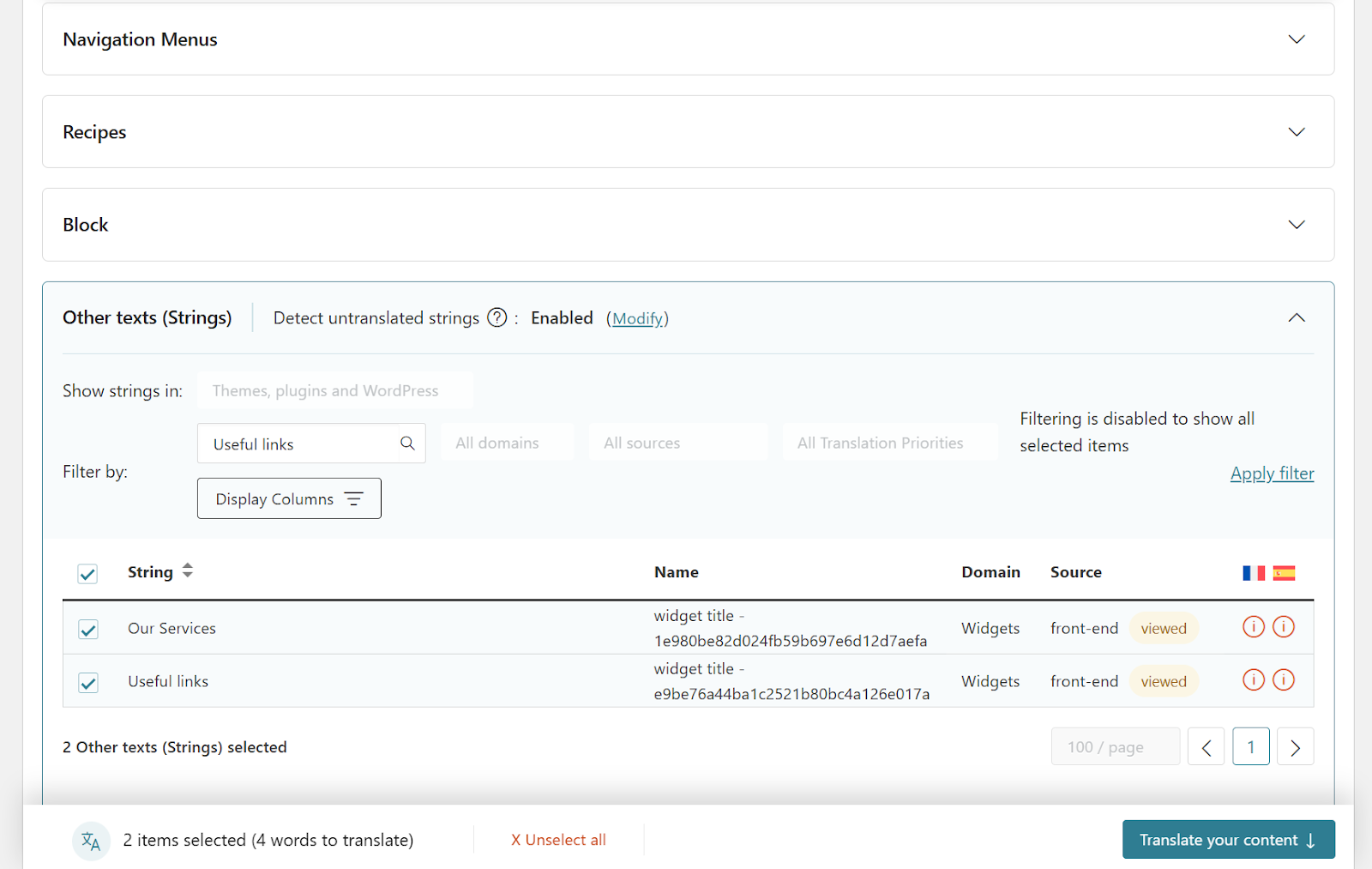Click Spanish status icon for Our Services

pos(1284,627)
